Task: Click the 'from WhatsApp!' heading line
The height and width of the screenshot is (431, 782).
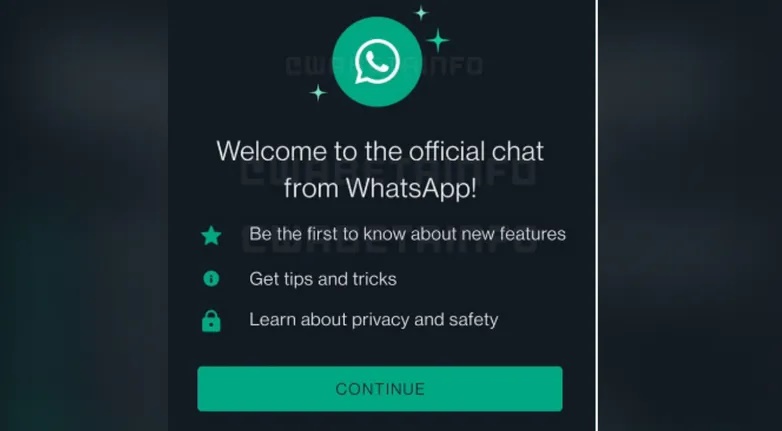Action: pyautogui.click(x=380, y=188)
